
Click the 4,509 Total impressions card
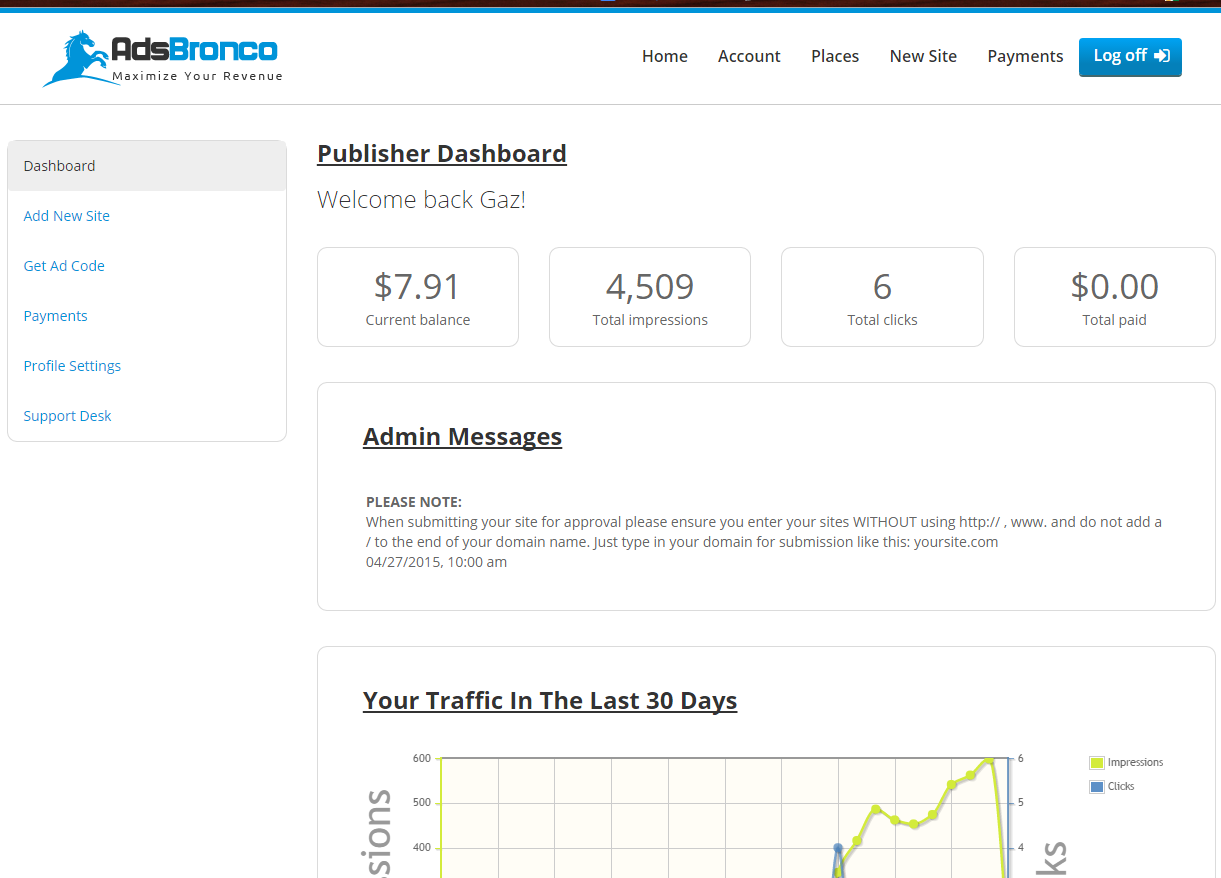coord(650,297)
